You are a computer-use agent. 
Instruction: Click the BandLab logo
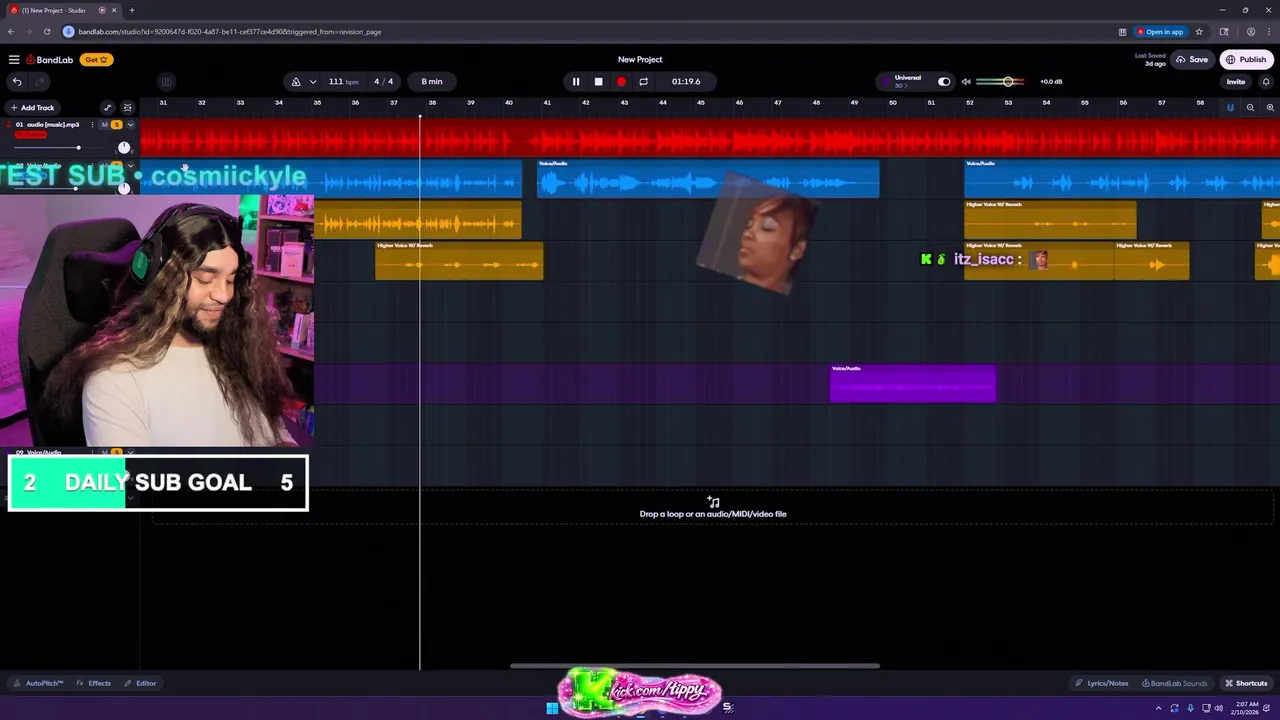[50, 60]
